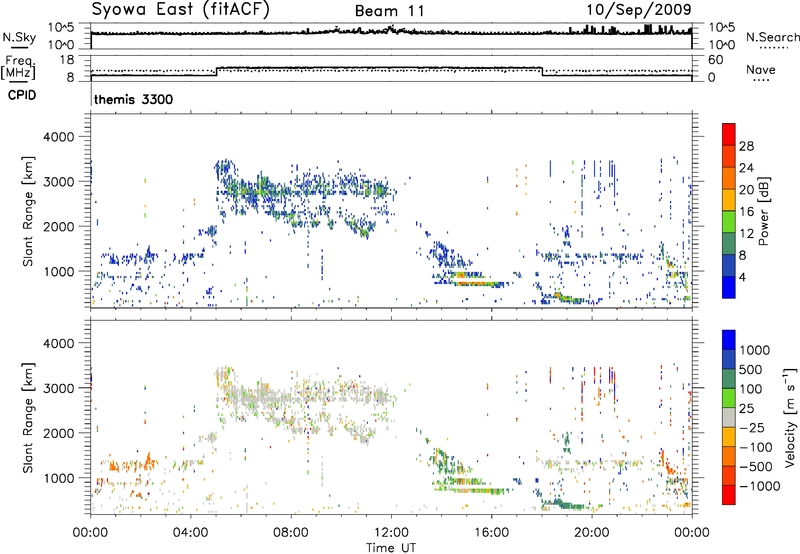Click the '1000' velocity colorbar value
800x554 pixels.
[754, 350]
